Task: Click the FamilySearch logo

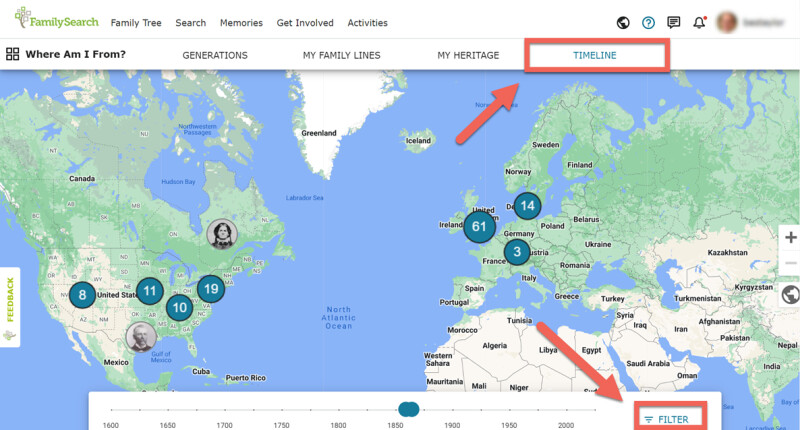Action: tap(57, 19)
